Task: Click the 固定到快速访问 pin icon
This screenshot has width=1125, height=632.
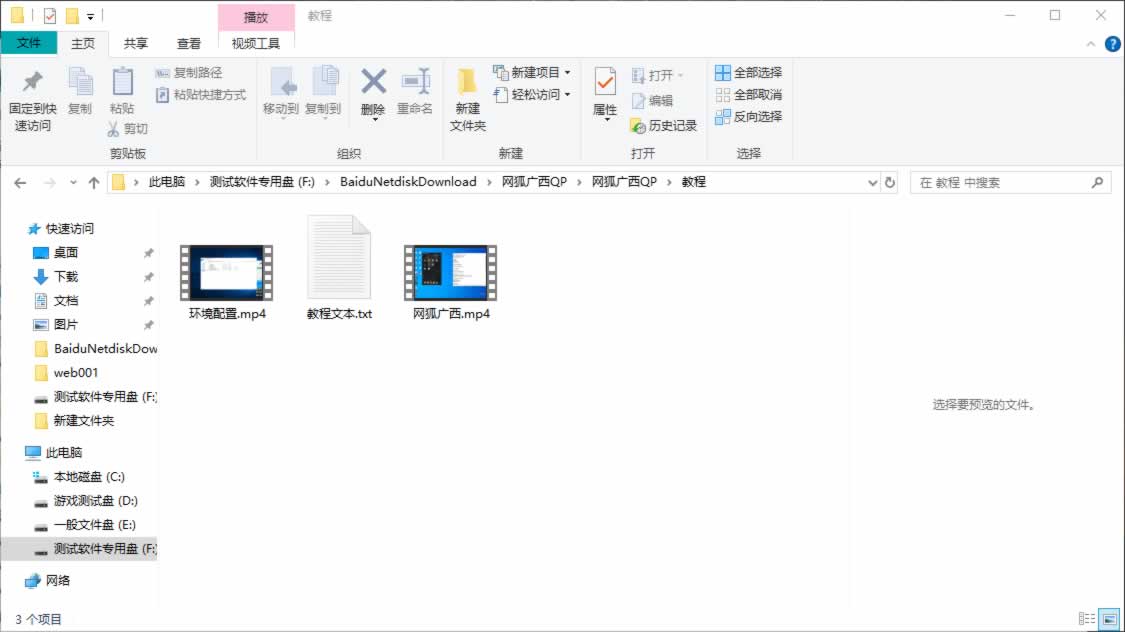Action: pyautogui.click(x=32, y=82)
